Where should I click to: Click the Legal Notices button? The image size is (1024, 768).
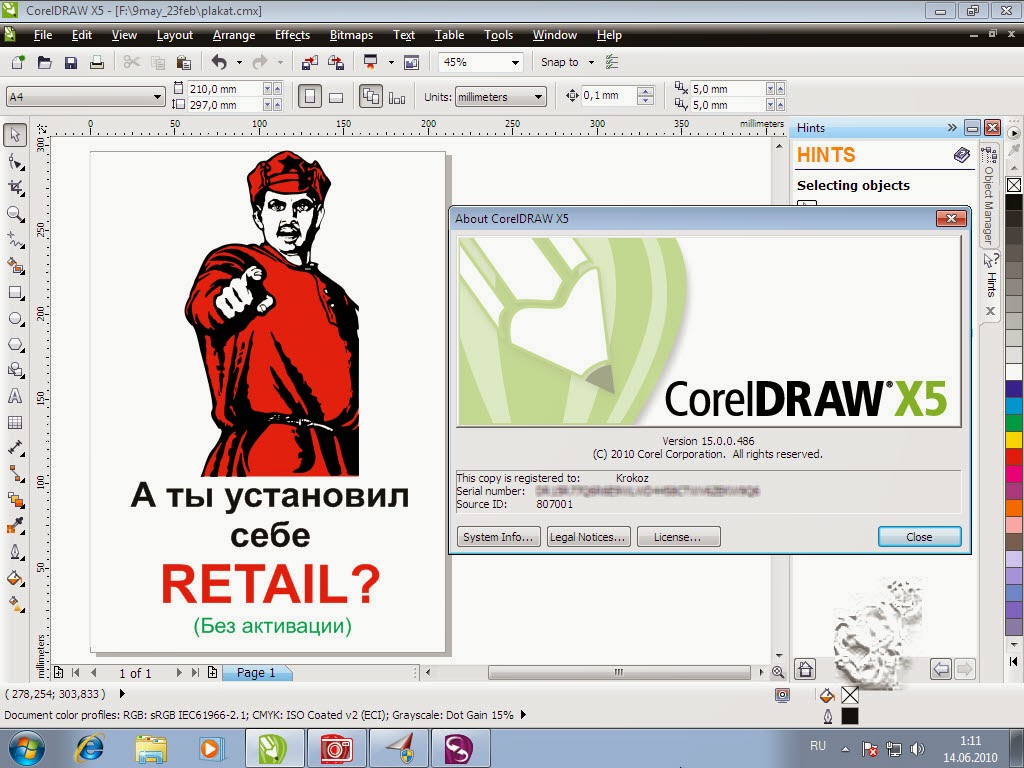pos(588,537)
